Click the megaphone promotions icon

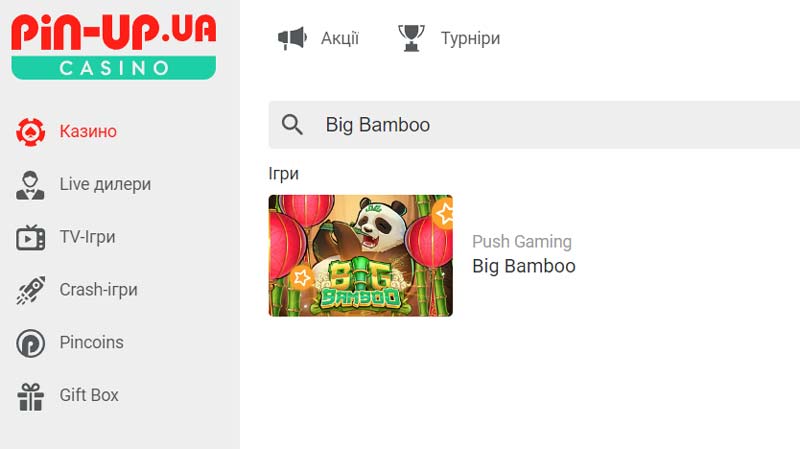(x=292, y=38)
